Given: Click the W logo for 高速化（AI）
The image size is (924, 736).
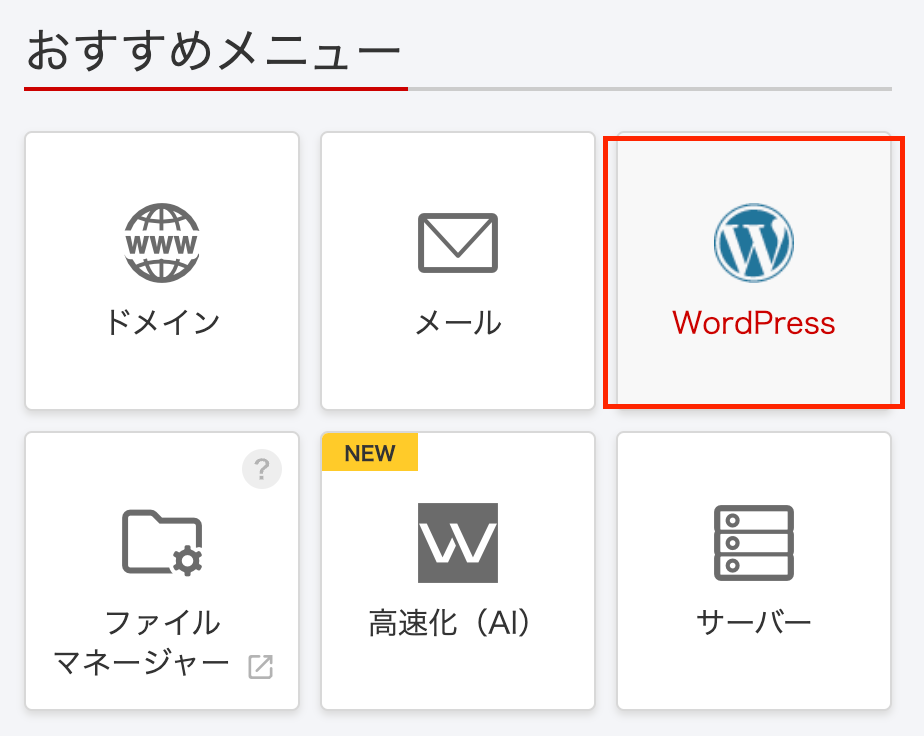Looking at the screenshot, I should point(458,543).
